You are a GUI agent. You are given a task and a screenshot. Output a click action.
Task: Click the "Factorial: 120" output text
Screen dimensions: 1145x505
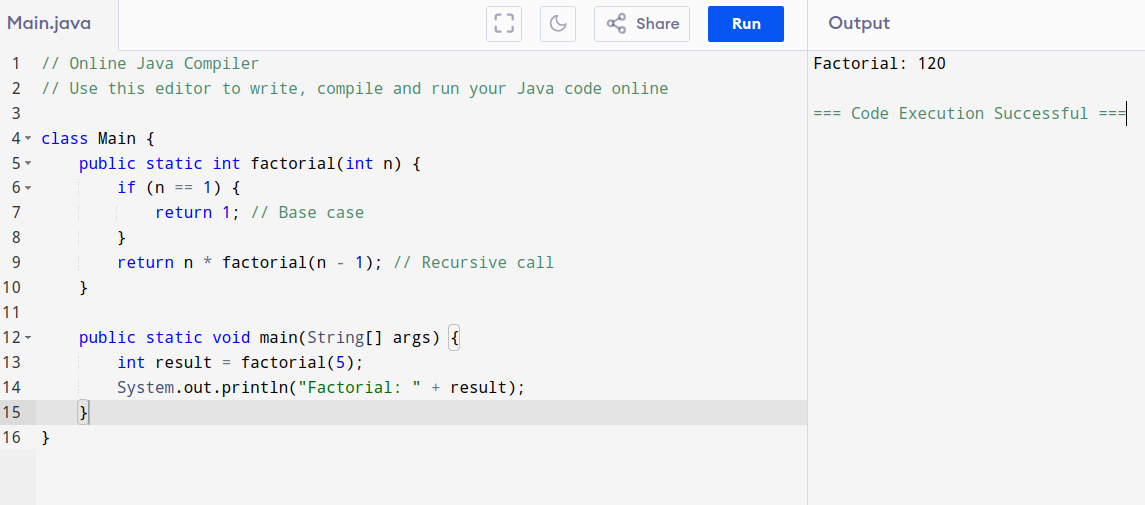click(879, 64)
